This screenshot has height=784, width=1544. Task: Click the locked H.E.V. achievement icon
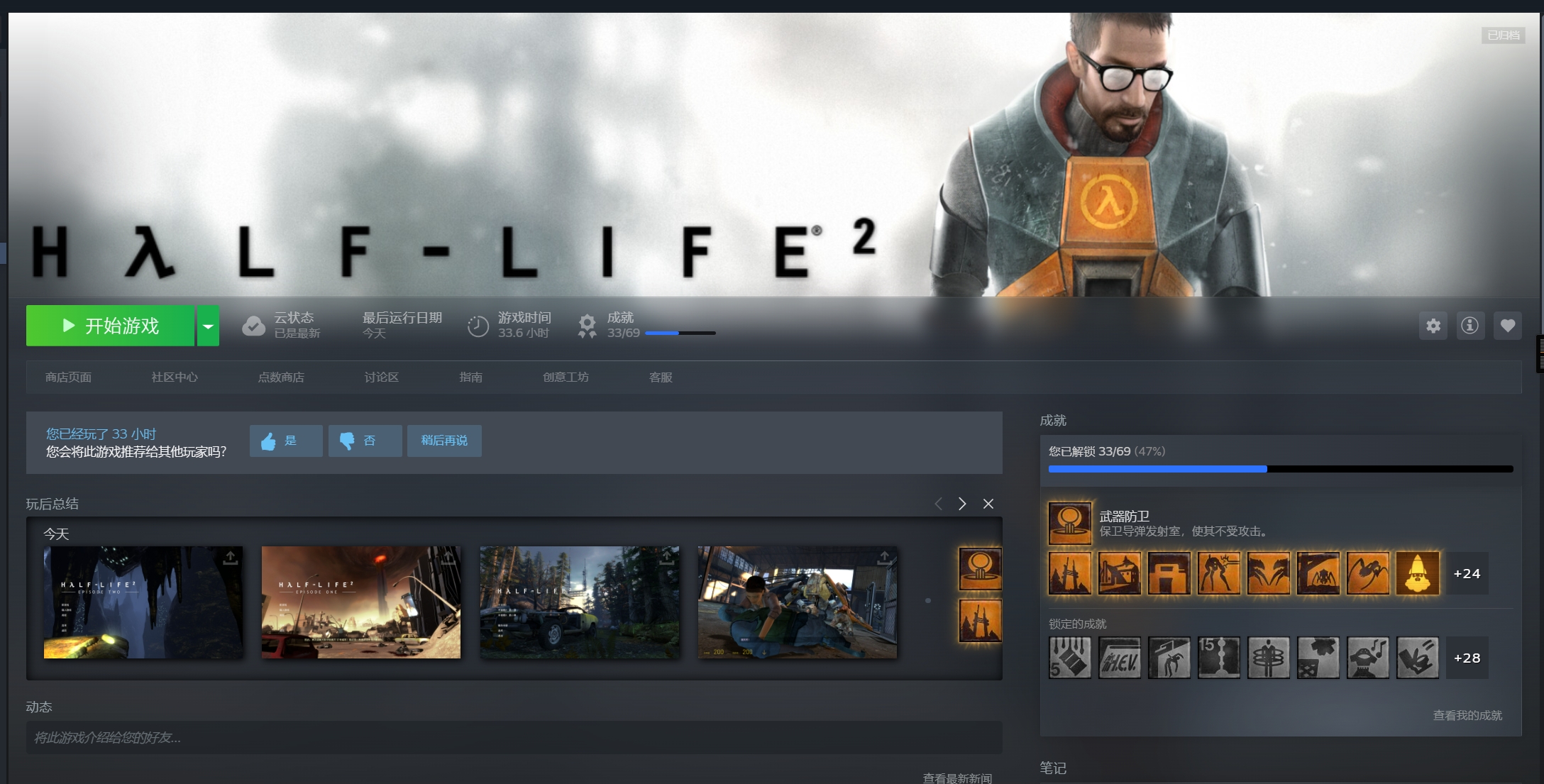(1120, 658)
